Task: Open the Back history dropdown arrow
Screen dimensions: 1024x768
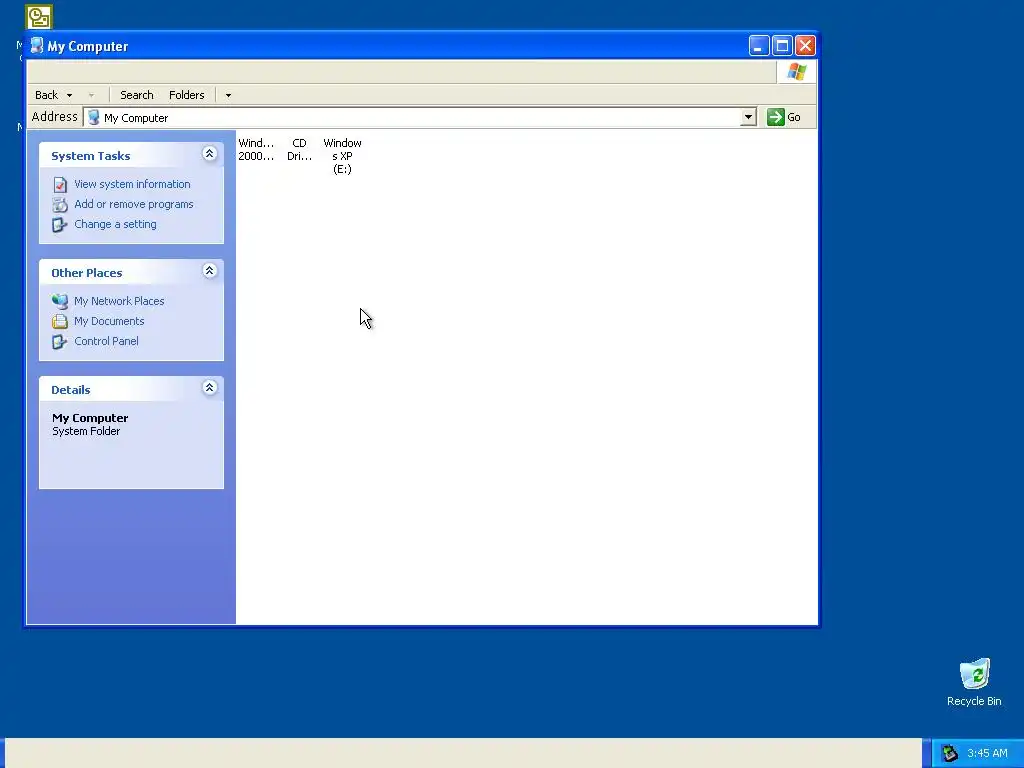Action: pos(69,95)
